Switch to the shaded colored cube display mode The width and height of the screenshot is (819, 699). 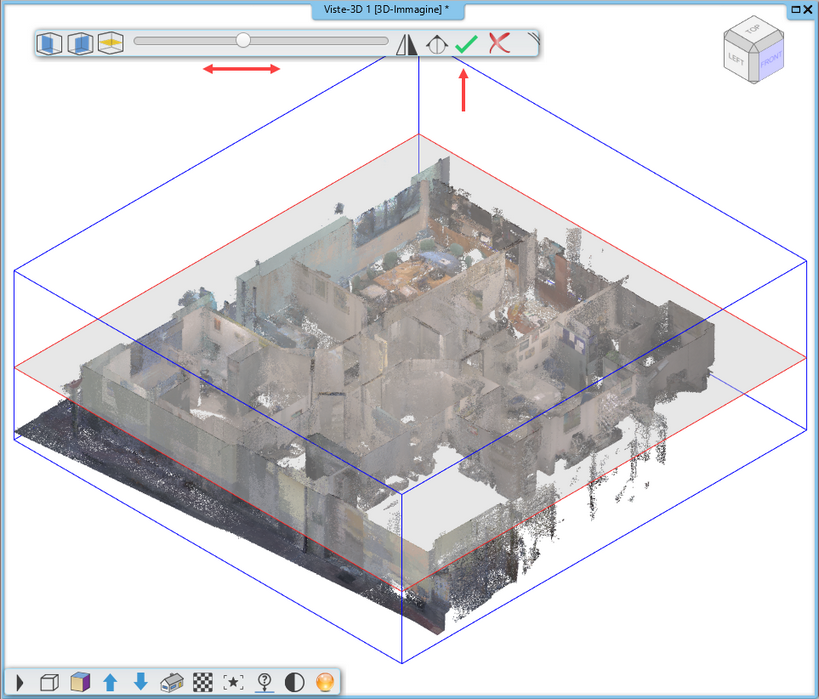(80, 682)
